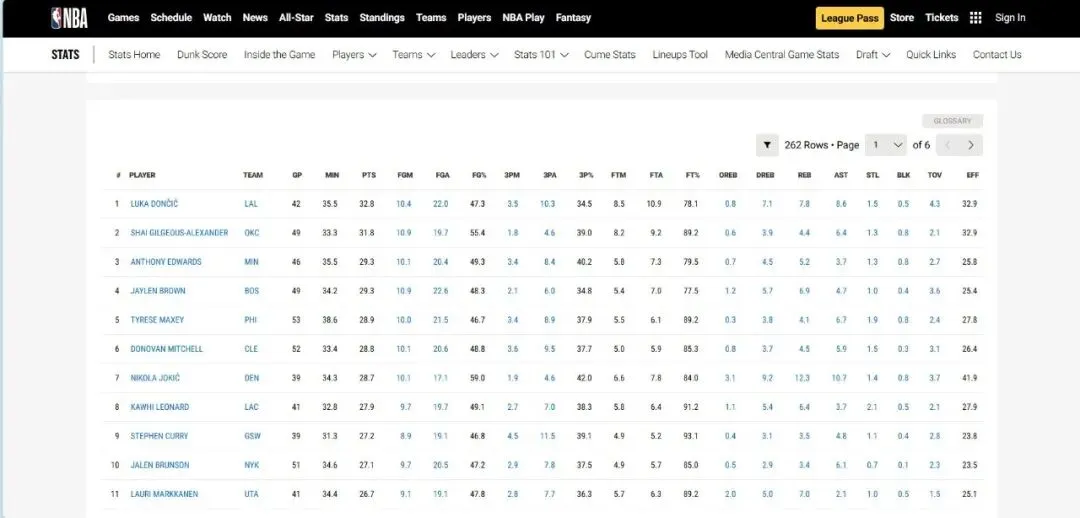This screenshot has height=518, width=1080.
Task: Go to the next page arrow
Action: (x=971, y=145)
